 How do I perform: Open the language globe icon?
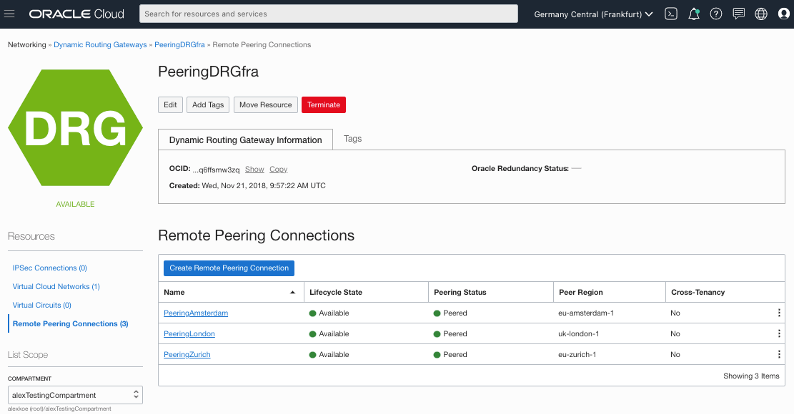pos(761,14)
